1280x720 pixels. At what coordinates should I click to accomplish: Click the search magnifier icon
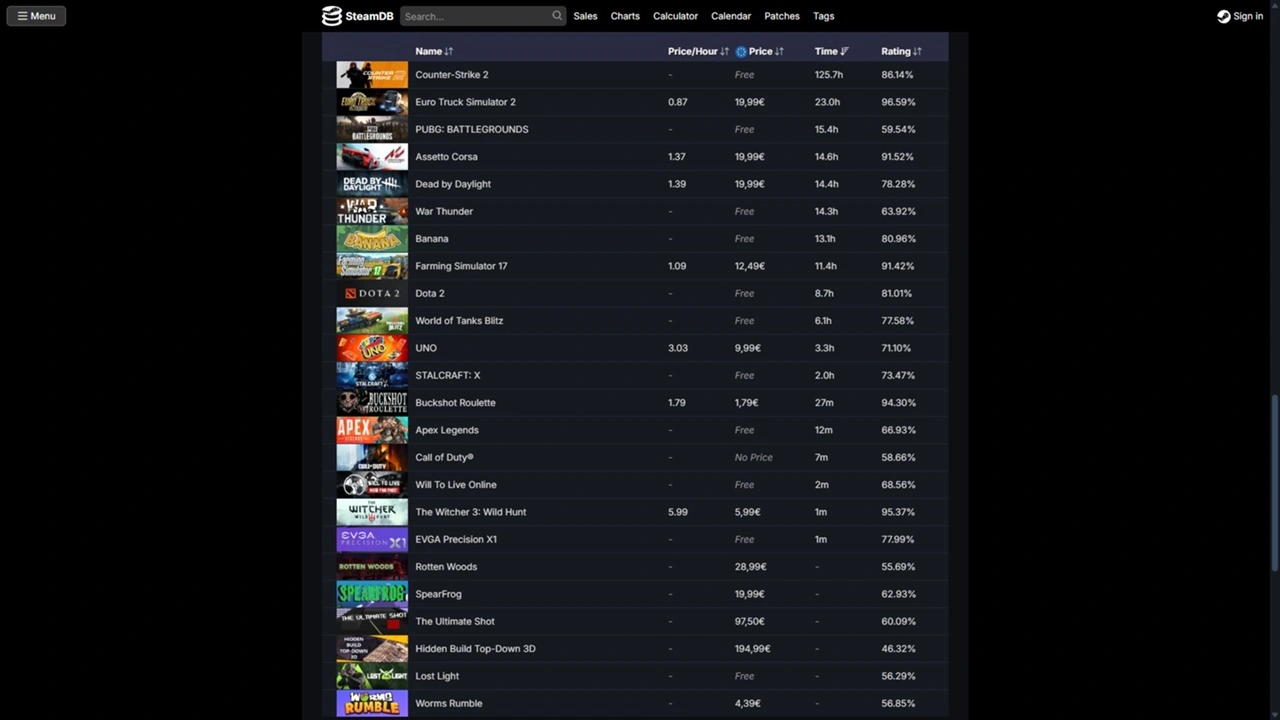(557, 16)
